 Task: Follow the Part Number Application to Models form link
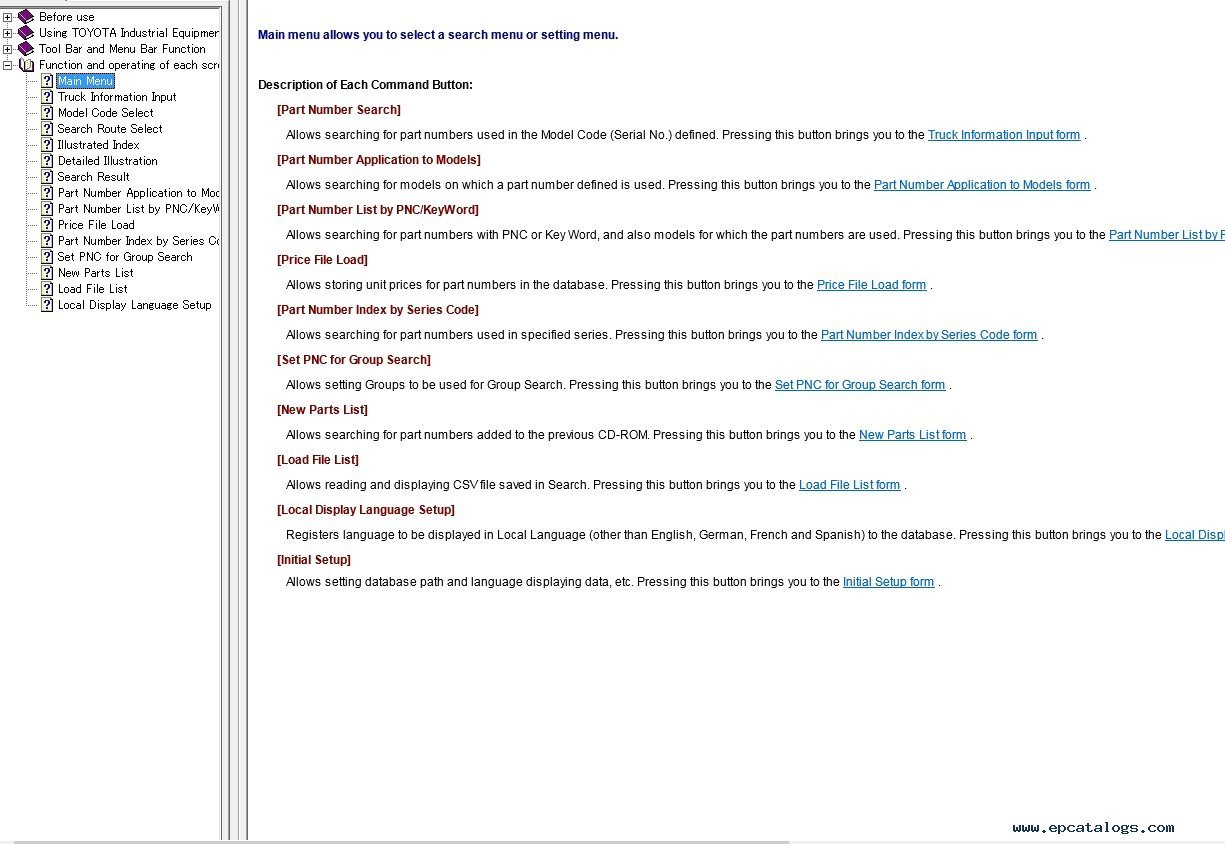[x=982, y=185]
